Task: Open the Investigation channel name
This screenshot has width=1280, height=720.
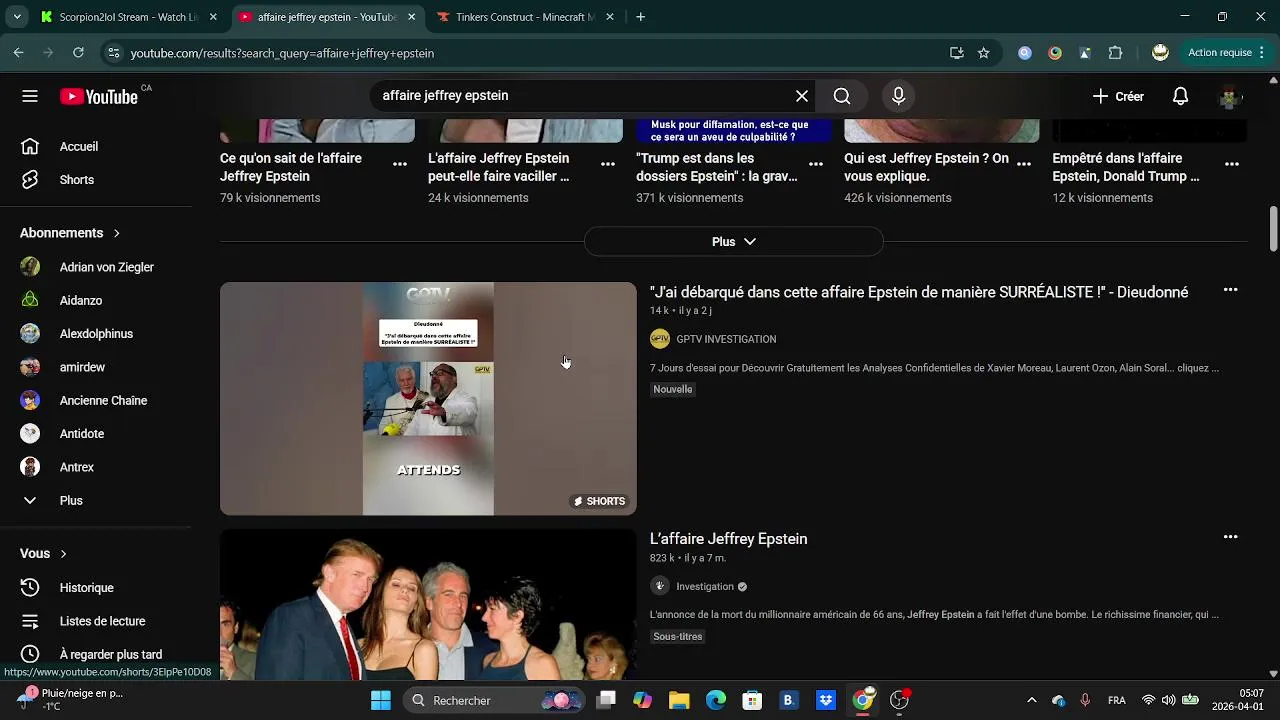Action: [704, 586]
